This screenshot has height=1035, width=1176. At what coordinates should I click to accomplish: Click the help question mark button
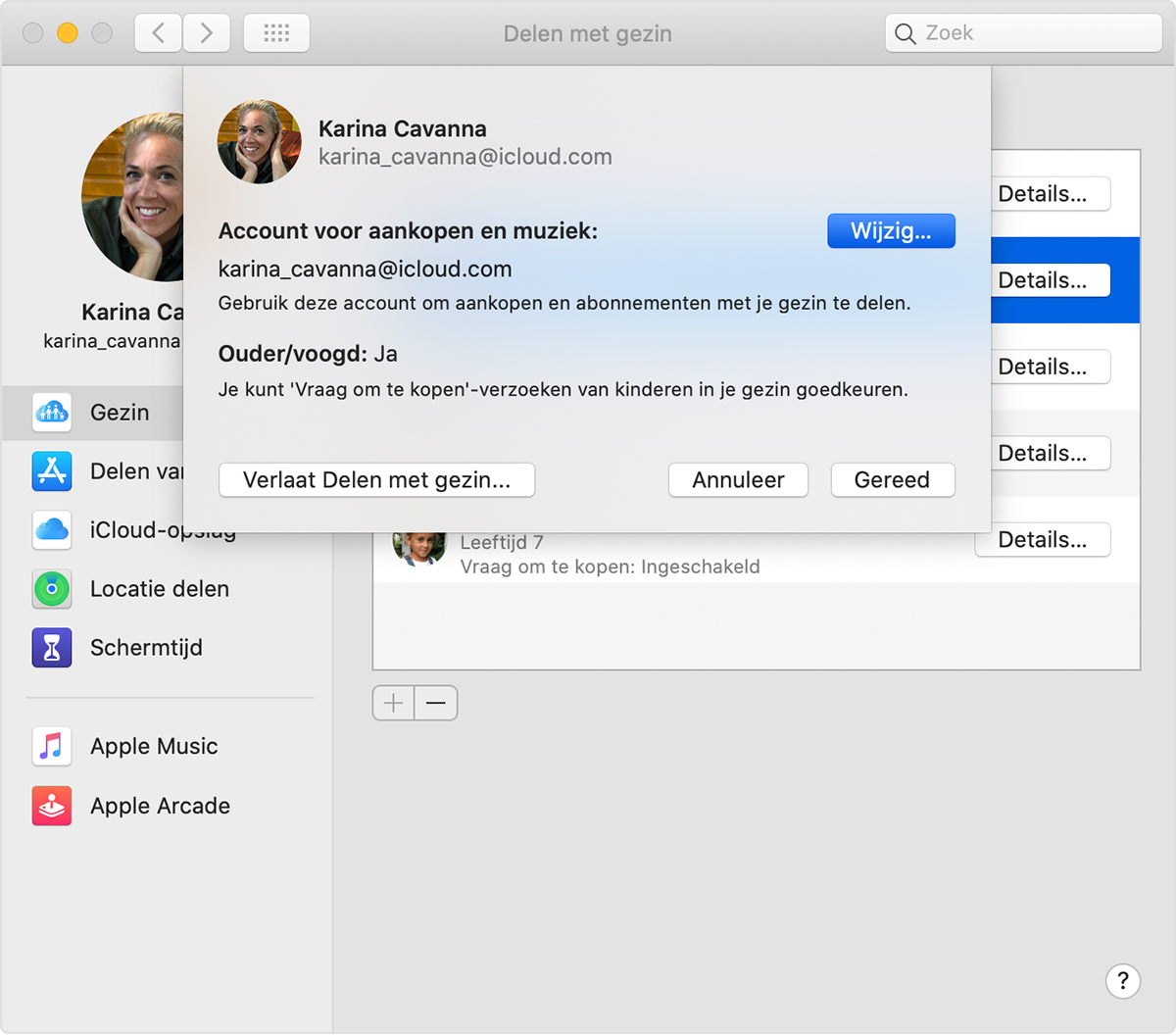1122,980
